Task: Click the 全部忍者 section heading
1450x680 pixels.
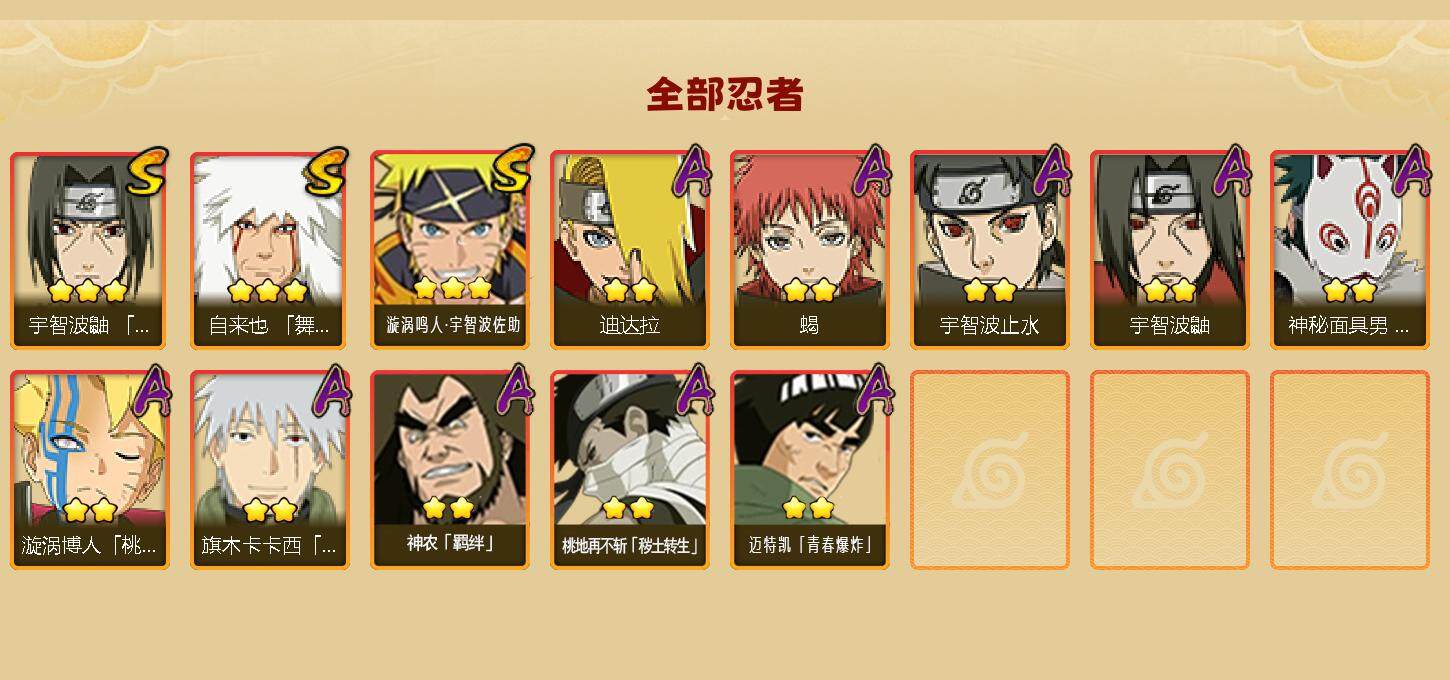Action: coord(725,95)
